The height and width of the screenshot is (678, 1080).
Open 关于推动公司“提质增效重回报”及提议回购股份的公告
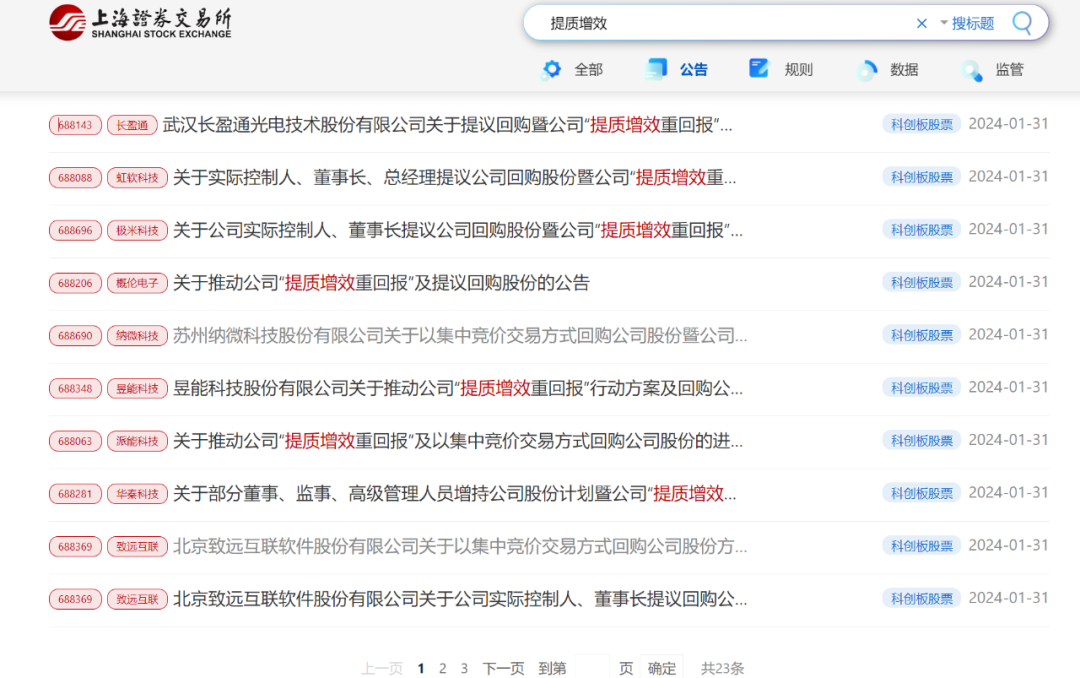point(382,283)
